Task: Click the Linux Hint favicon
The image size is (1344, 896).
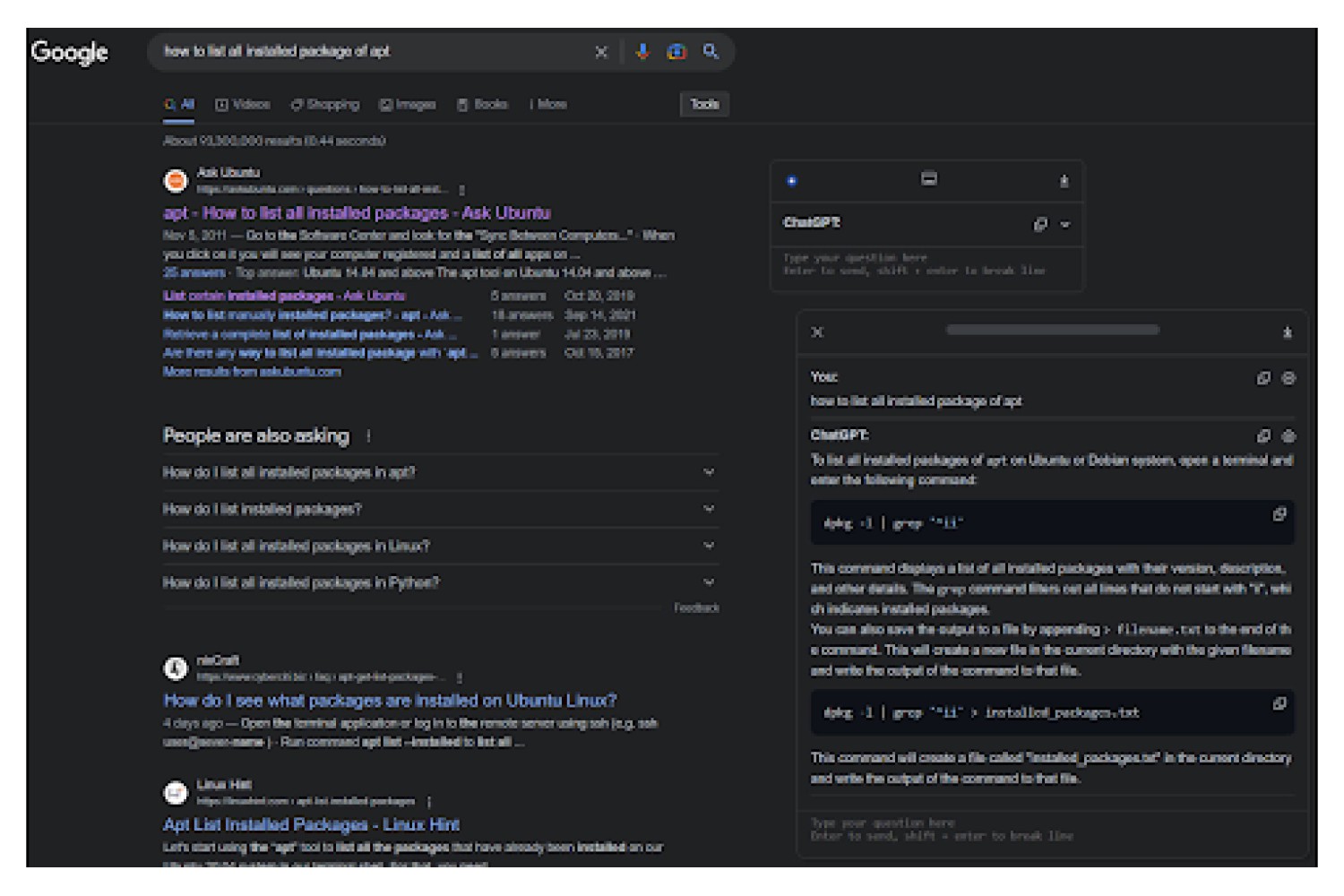Action: (176, 793)
